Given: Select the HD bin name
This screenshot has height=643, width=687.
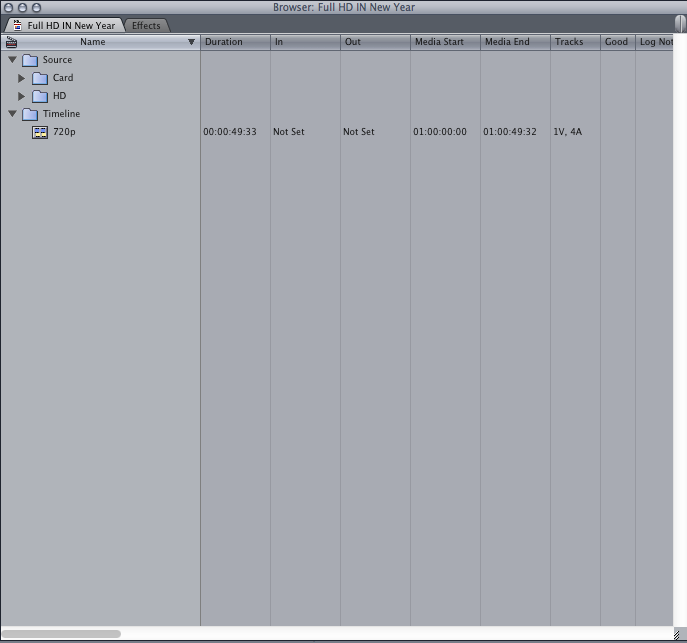Looking at the screenshot, I should coord(60,95).
